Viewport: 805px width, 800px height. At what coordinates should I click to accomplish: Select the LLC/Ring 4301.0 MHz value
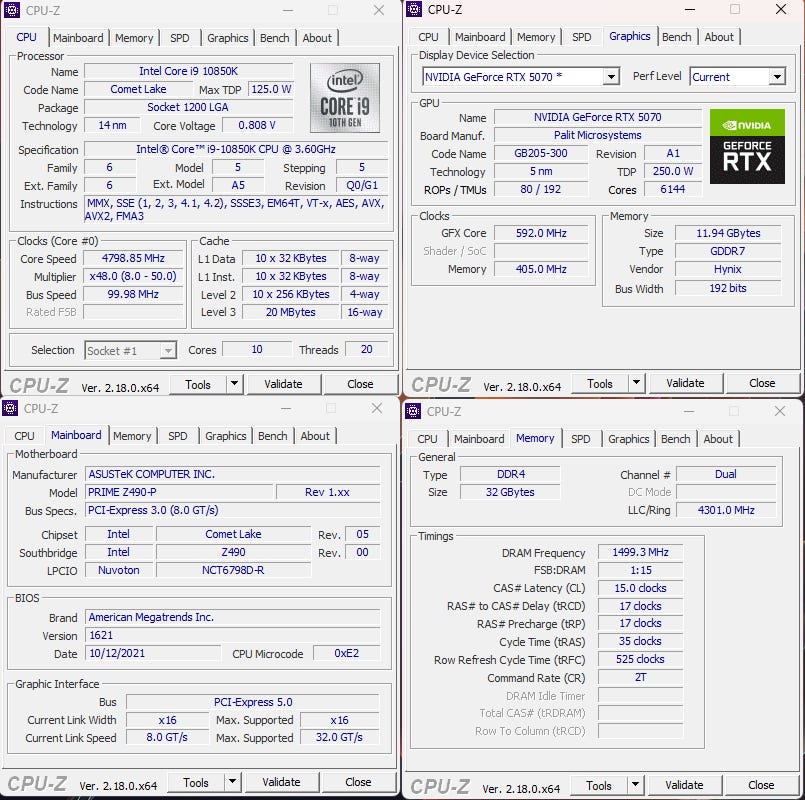coord(726,510)
